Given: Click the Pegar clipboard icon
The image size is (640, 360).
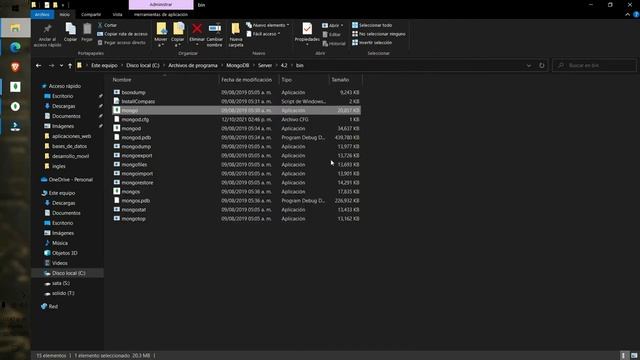Looking at the screenshot, I should pos(87,32).
